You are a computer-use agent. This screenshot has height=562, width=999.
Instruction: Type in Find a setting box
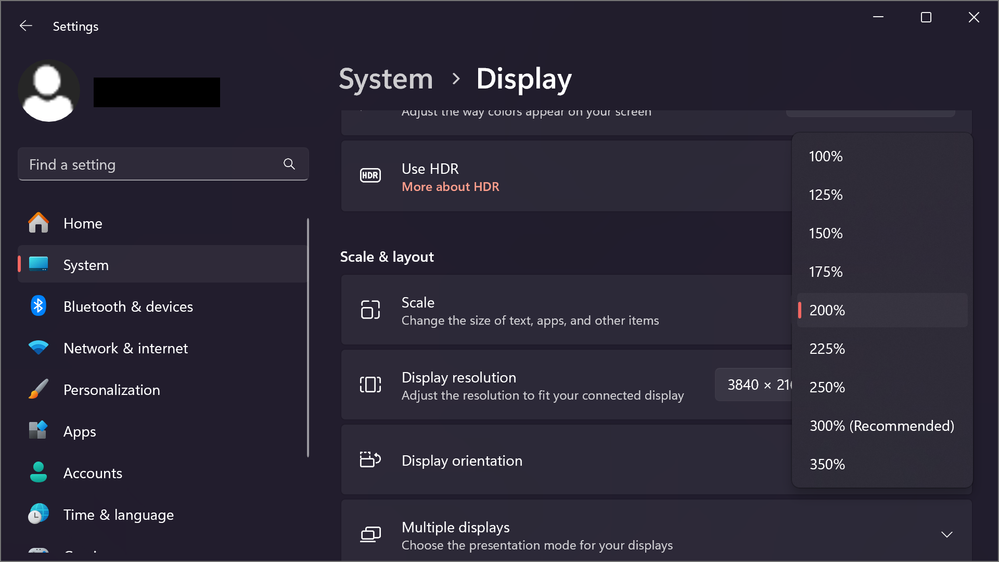point(150,164)
